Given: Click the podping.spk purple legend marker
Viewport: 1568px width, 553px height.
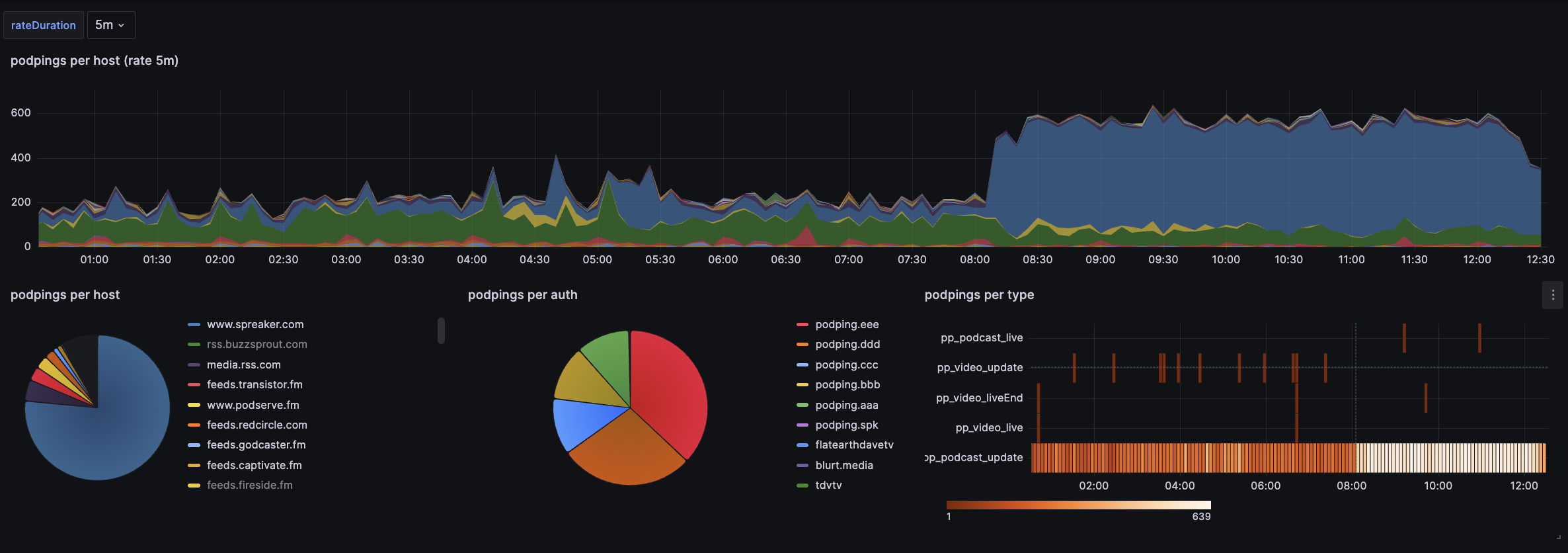Looking at the screenshot, I should coord(803,425).
